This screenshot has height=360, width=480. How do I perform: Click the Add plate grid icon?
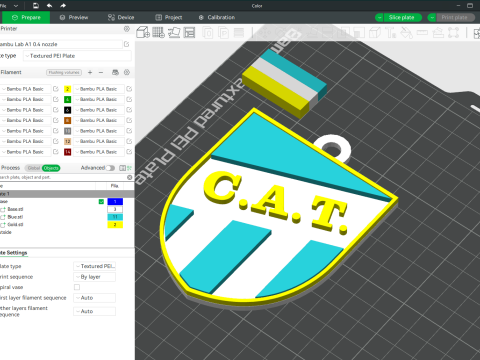(158, 32)
